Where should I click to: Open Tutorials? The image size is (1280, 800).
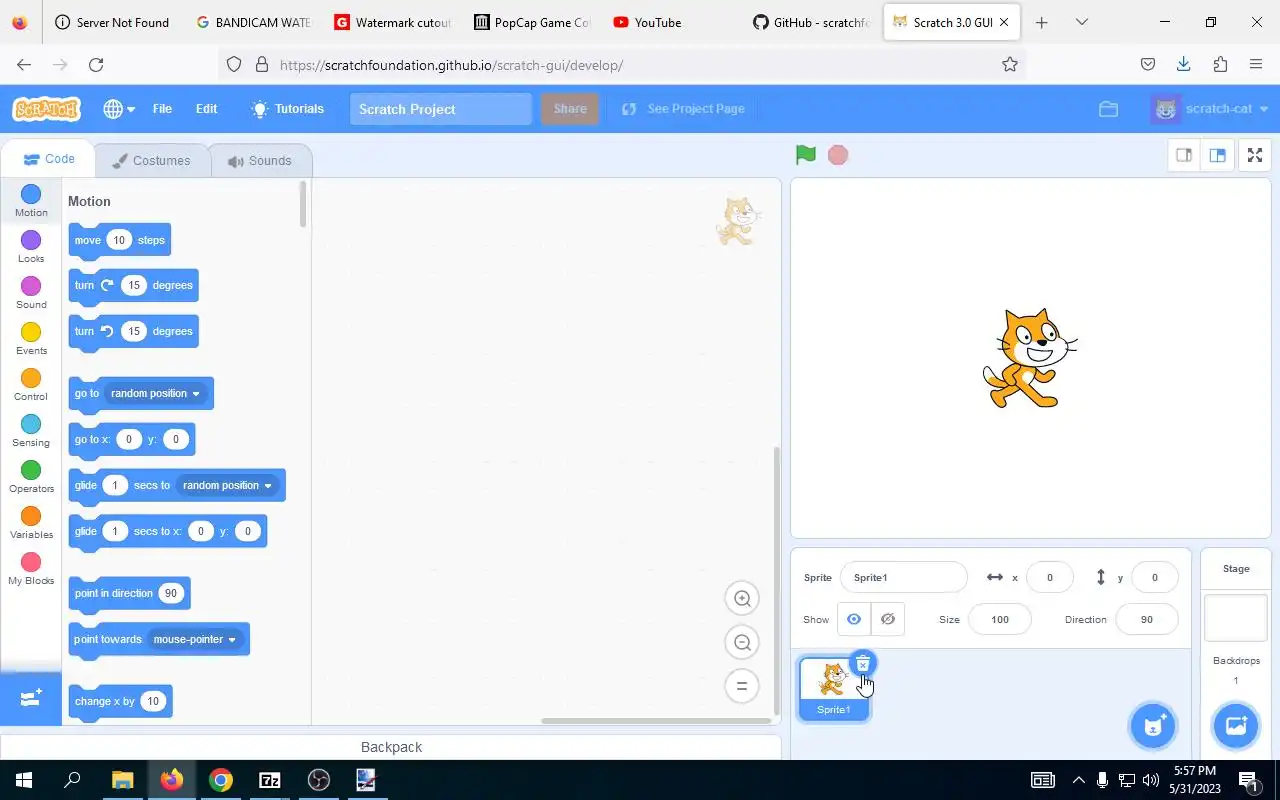point(288,109)
